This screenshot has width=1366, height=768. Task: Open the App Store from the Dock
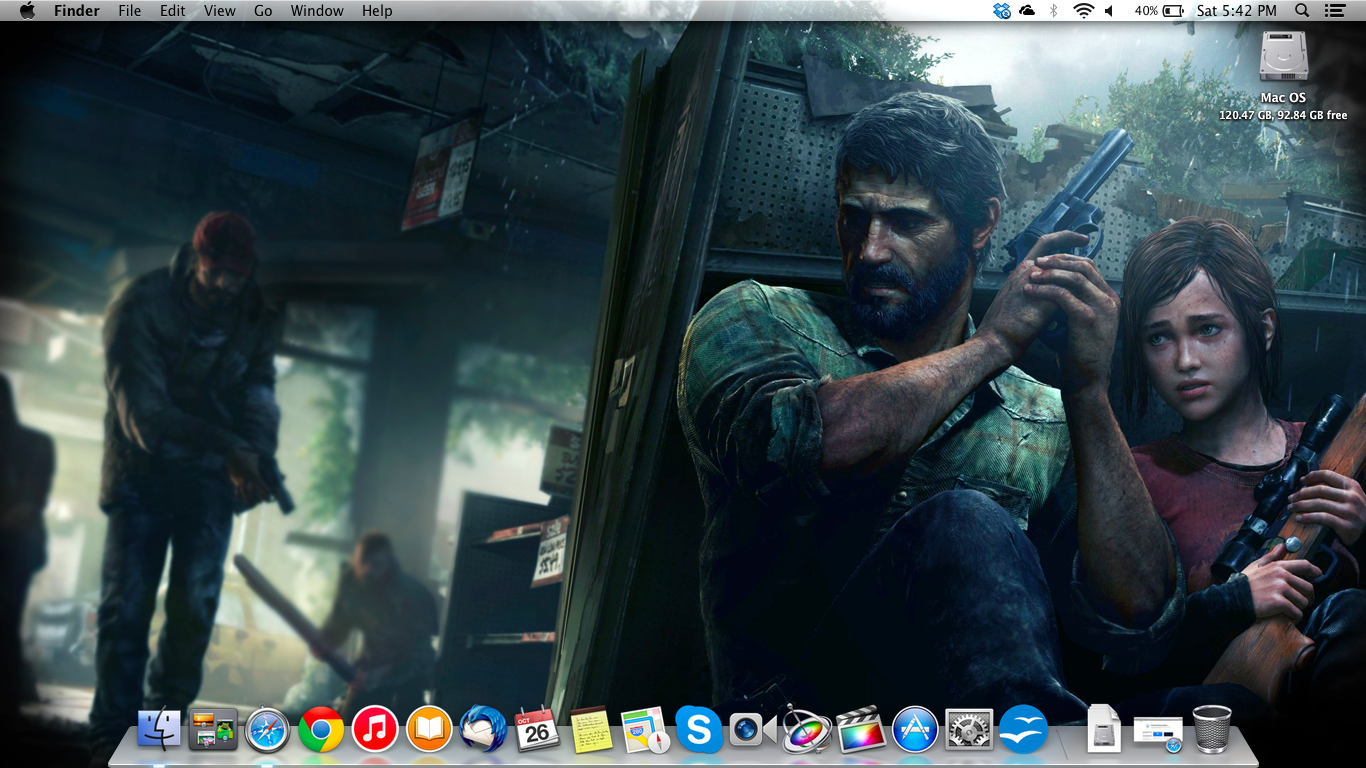pos(915,730)
